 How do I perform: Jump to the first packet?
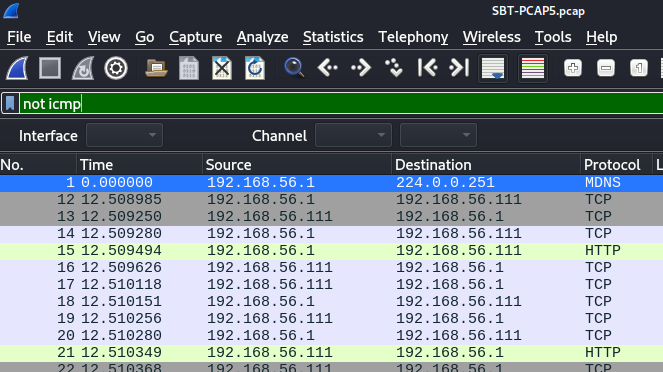pos(427,68)
